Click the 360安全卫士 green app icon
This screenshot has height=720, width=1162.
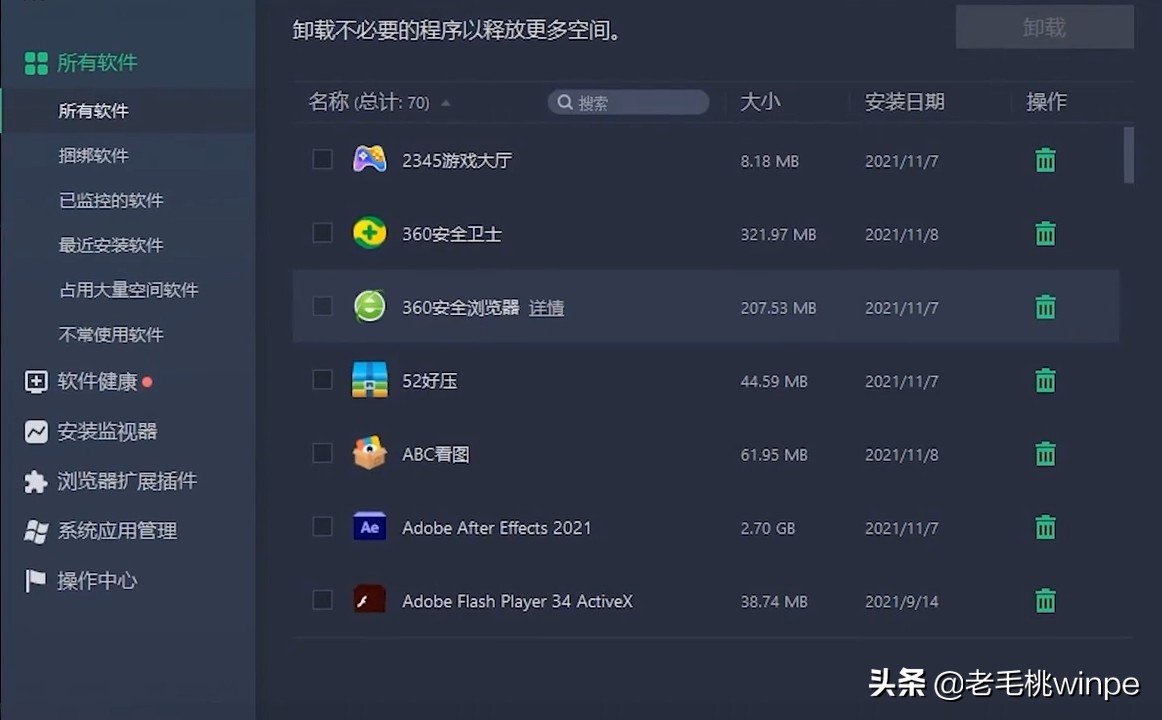pyautogui.click(x=369, y=234)
